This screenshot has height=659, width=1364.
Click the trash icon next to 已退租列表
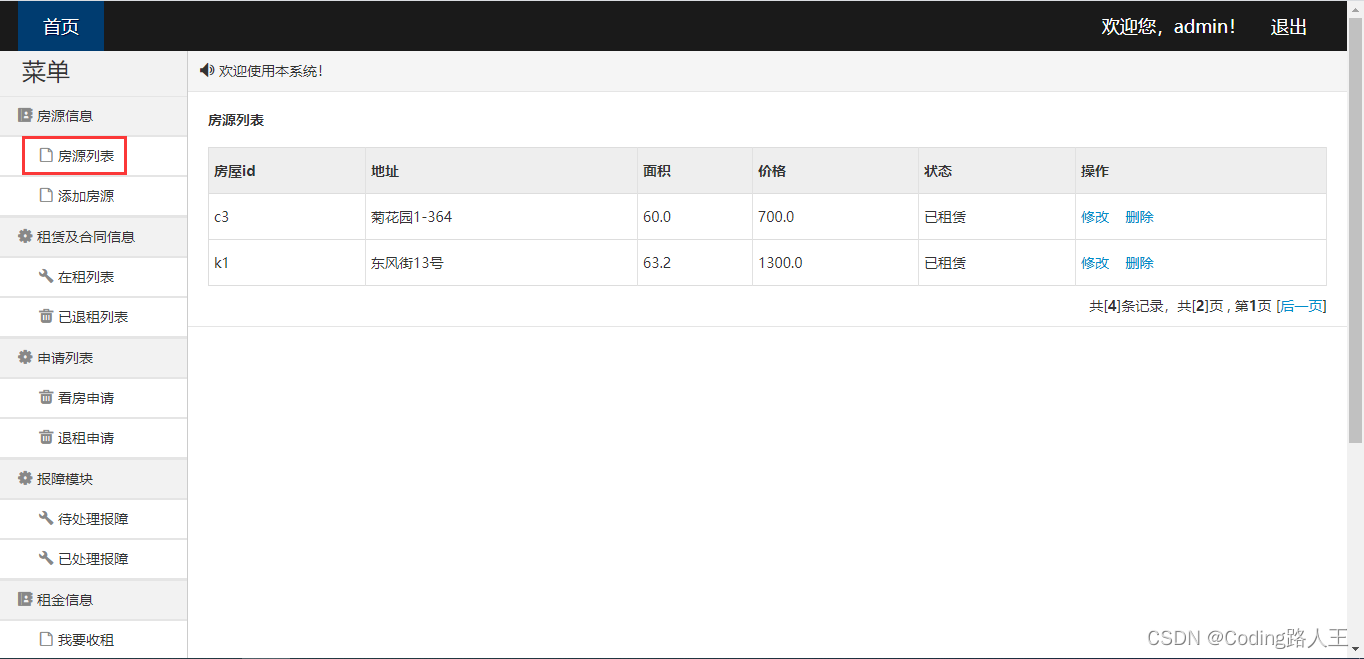click(x=45, y=316)
